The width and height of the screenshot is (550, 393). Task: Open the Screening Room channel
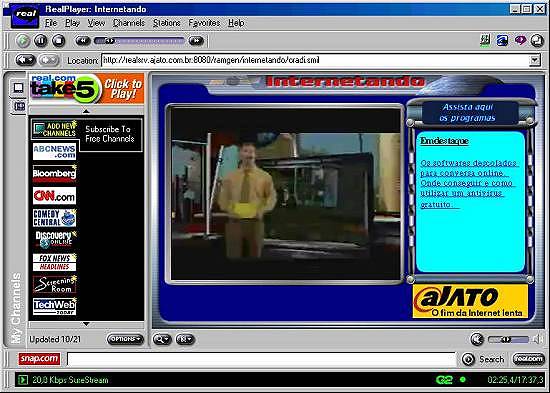pyautogui.click(x=54, y=284)
